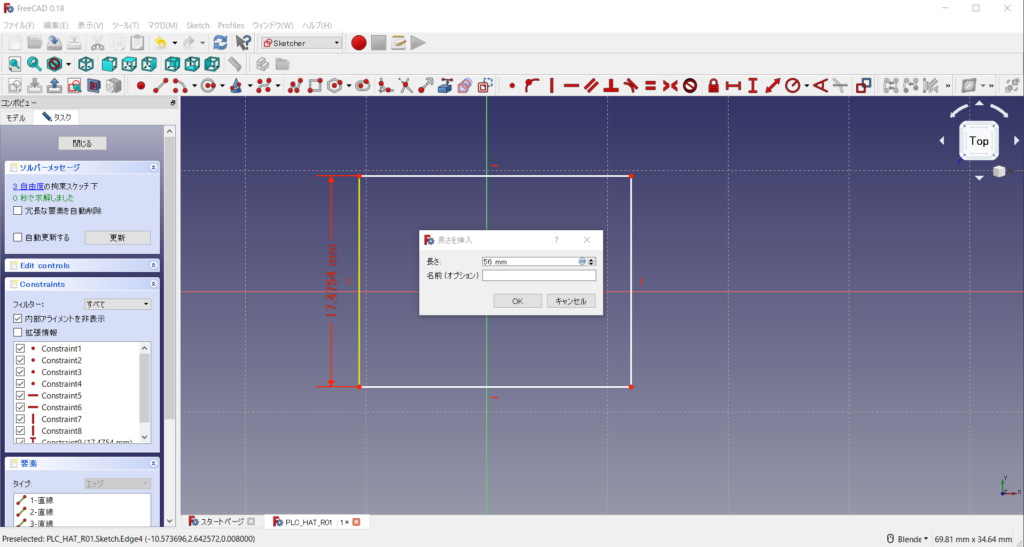This screenshot has width=1024, height=547.
Task: Select the equality constraint tool
Action: [650, 86]
